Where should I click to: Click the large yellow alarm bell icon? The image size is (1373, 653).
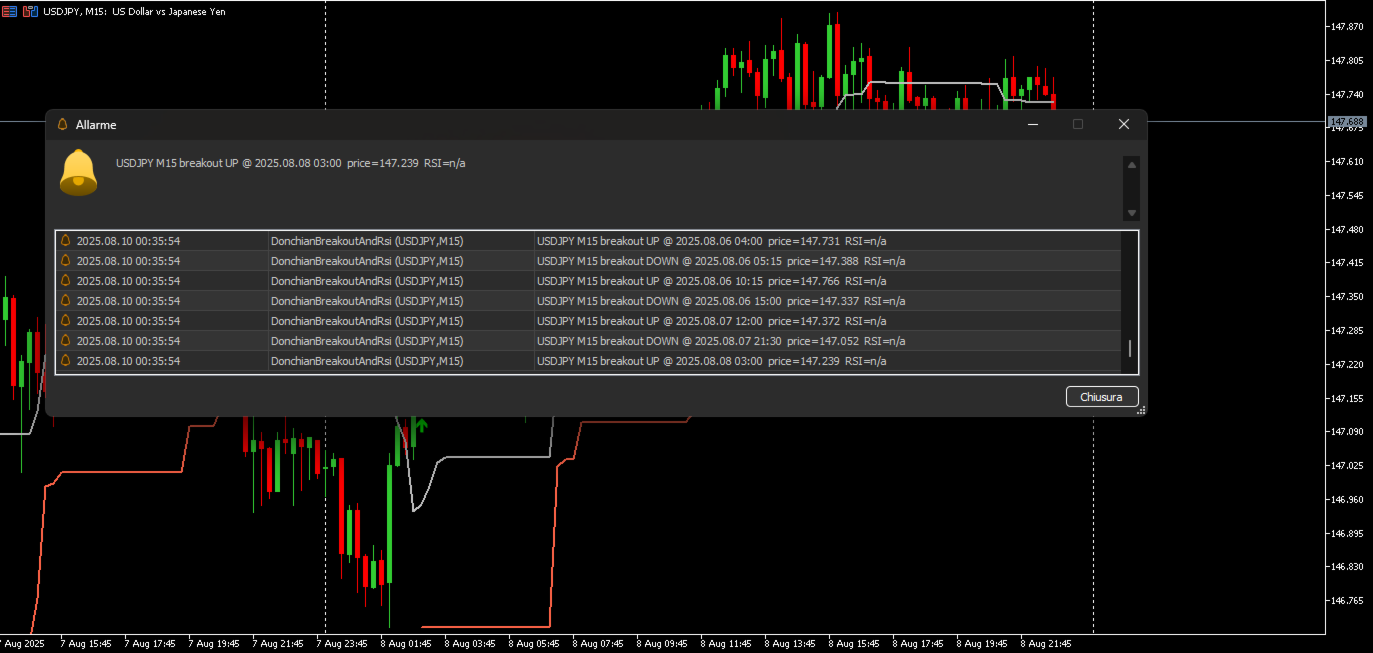78,172
